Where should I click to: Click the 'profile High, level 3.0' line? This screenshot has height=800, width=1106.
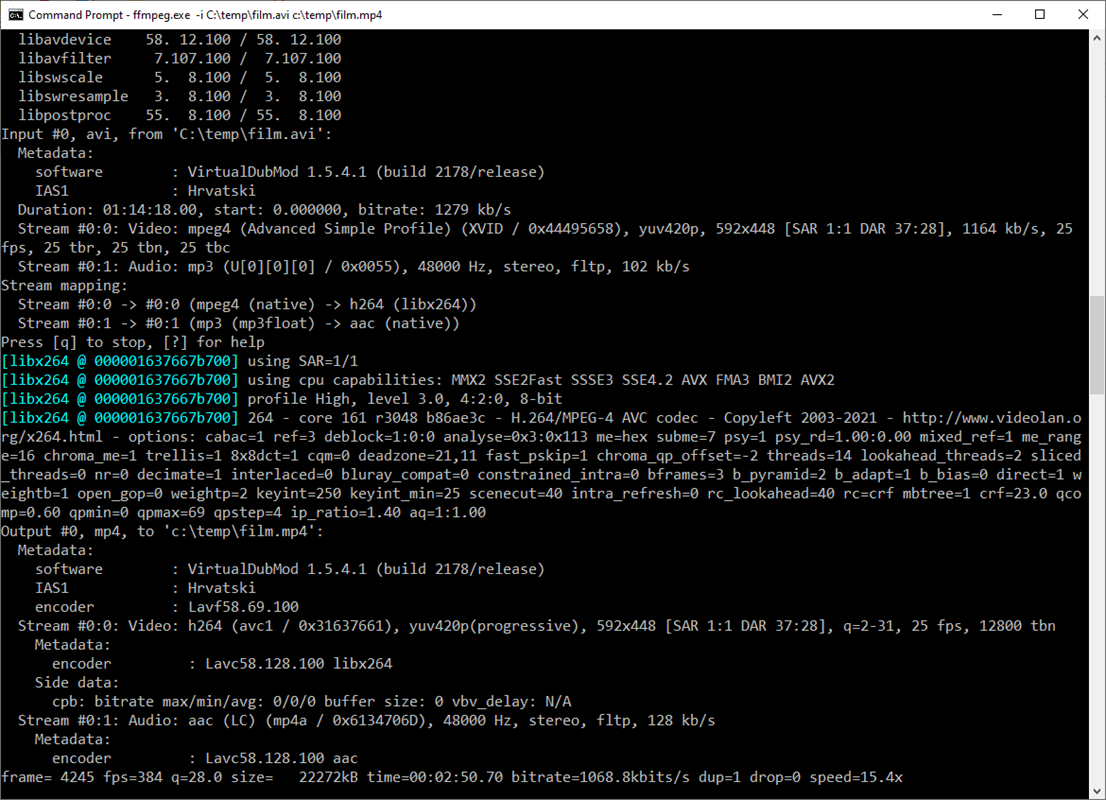click(281, 399)
